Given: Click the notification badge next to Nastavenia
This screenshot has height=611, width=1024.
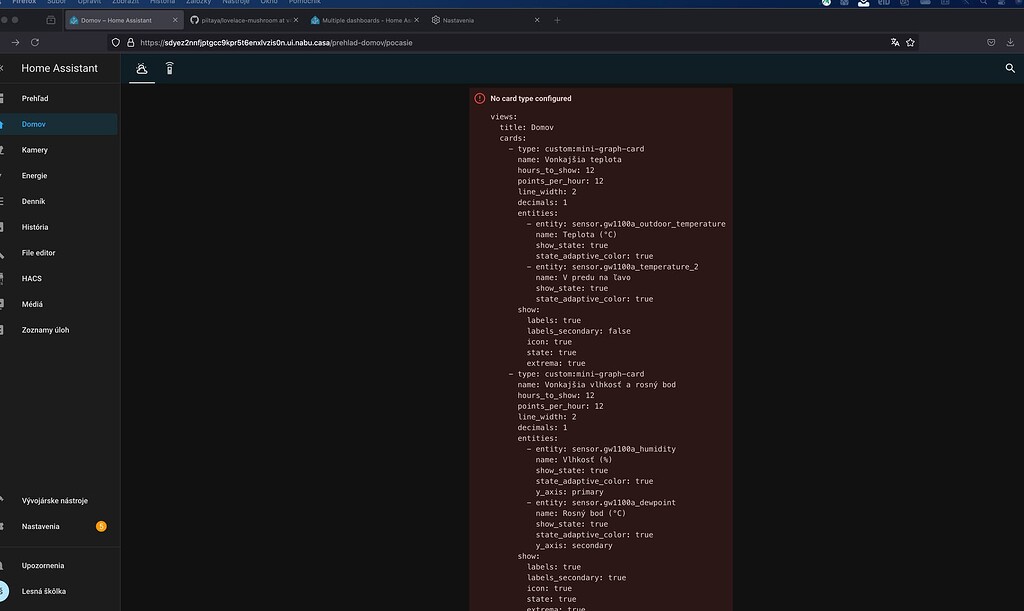Looking at the screenshot, I should pyautogui.click(x=101, y=526).
